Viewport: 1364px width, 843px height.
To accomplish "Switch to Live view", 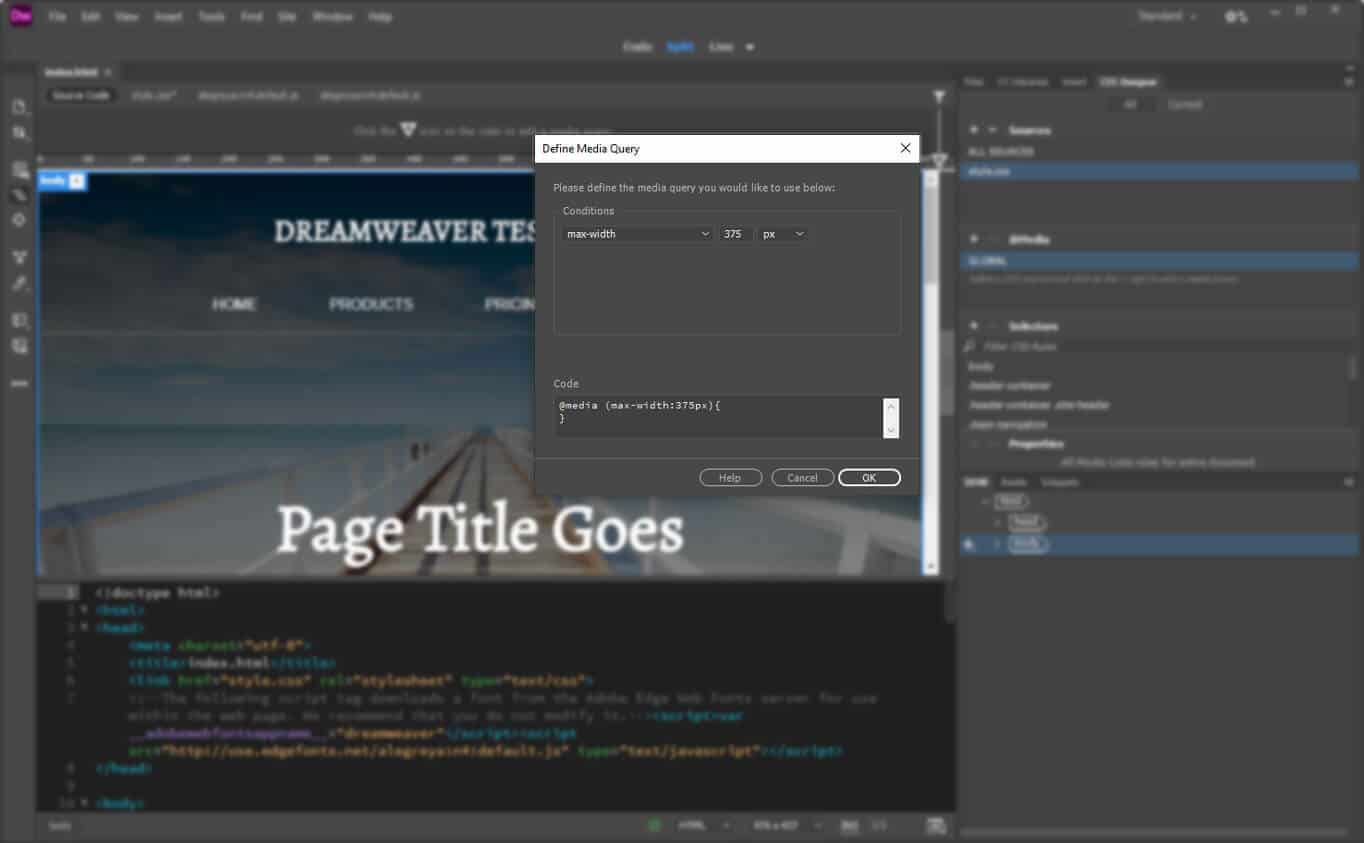I will point(720,47).
